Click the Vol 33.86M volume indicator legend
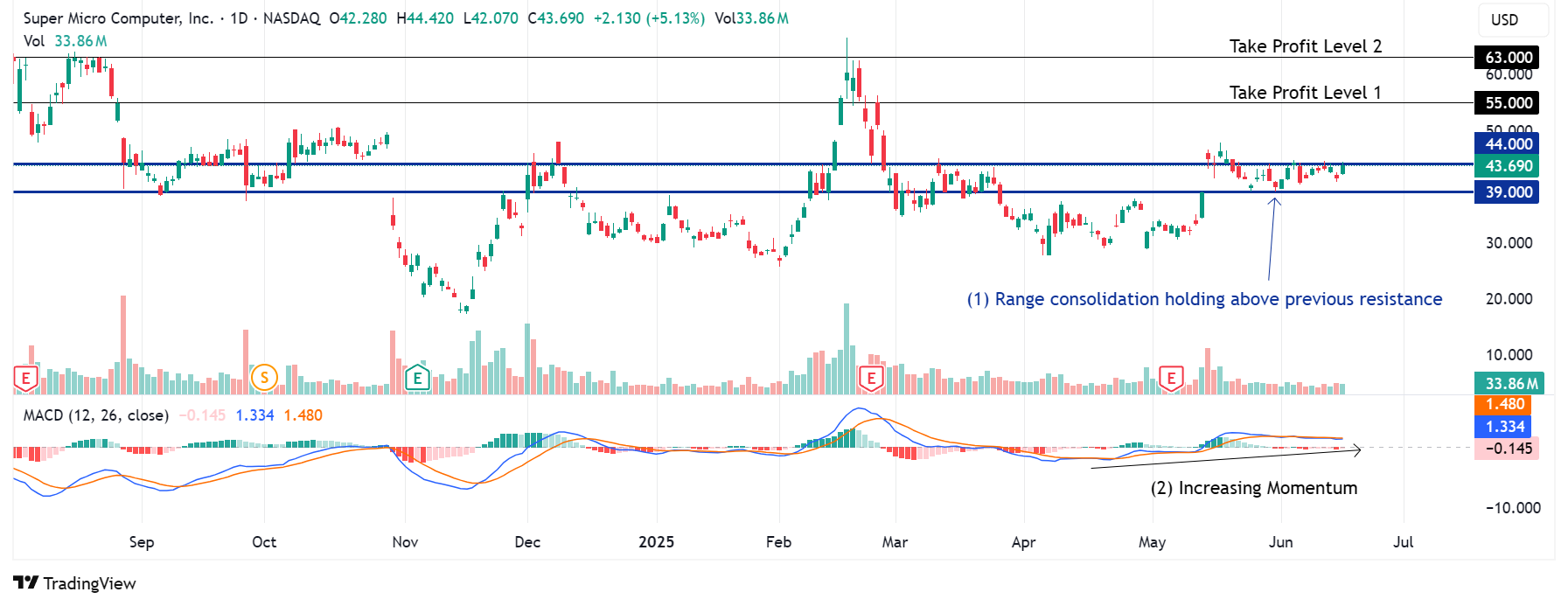 pos(66,41)
